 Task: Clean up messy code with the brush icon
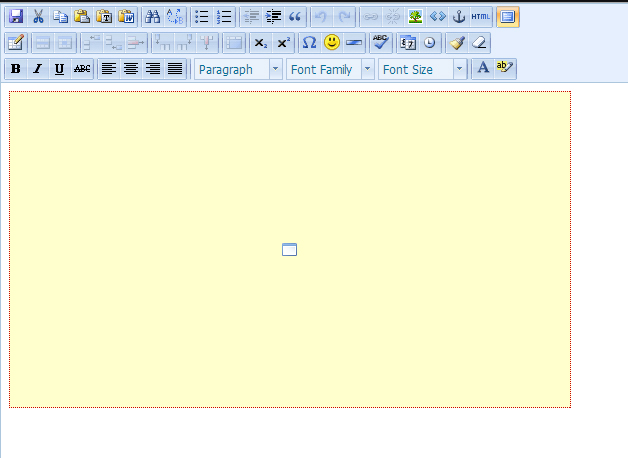pyautogui.click(x=457, y=43)
